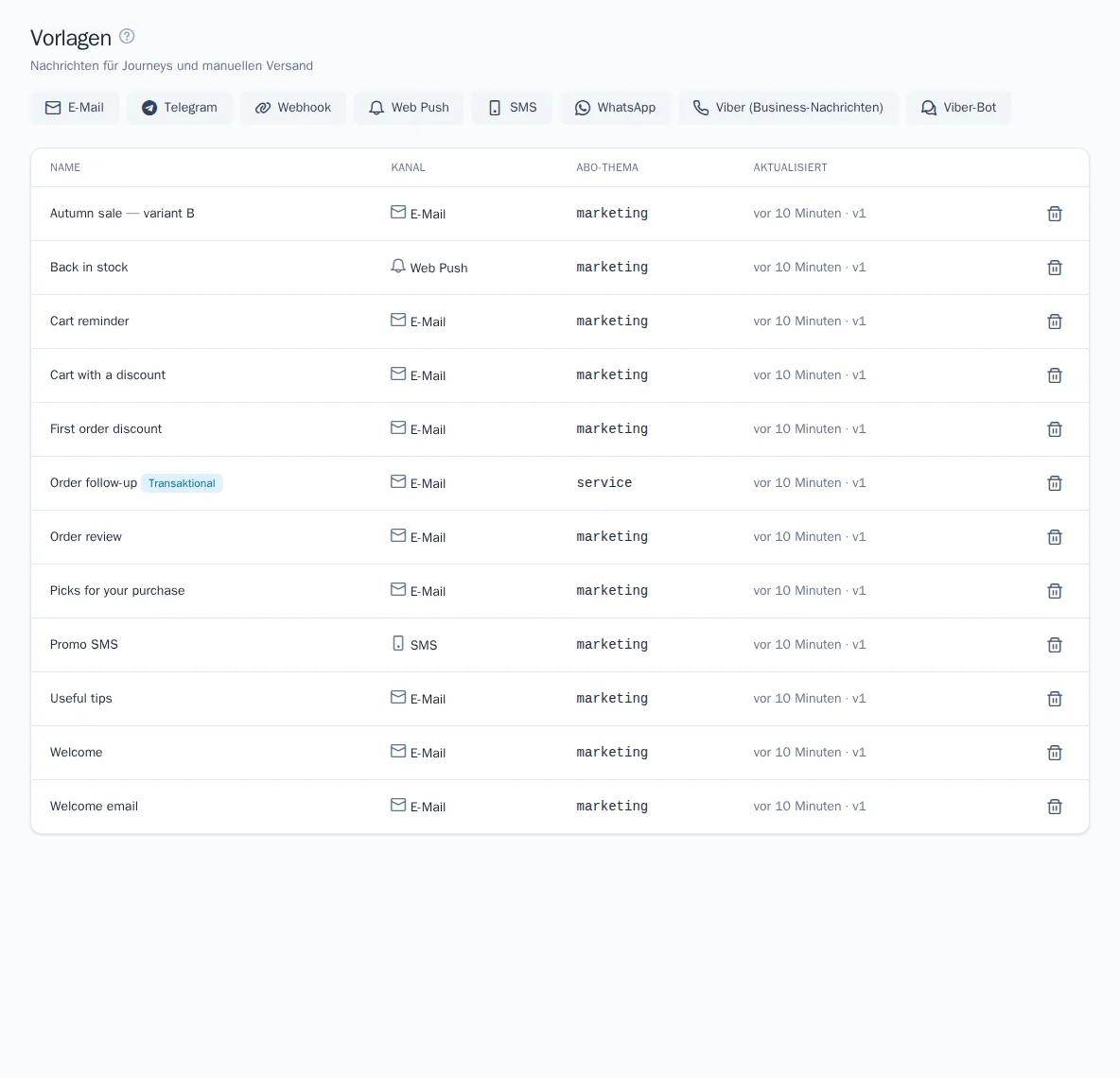Click the AKTUALISIERT column header
Viewport: 1120px width, 1078px height.
[790, 167]
